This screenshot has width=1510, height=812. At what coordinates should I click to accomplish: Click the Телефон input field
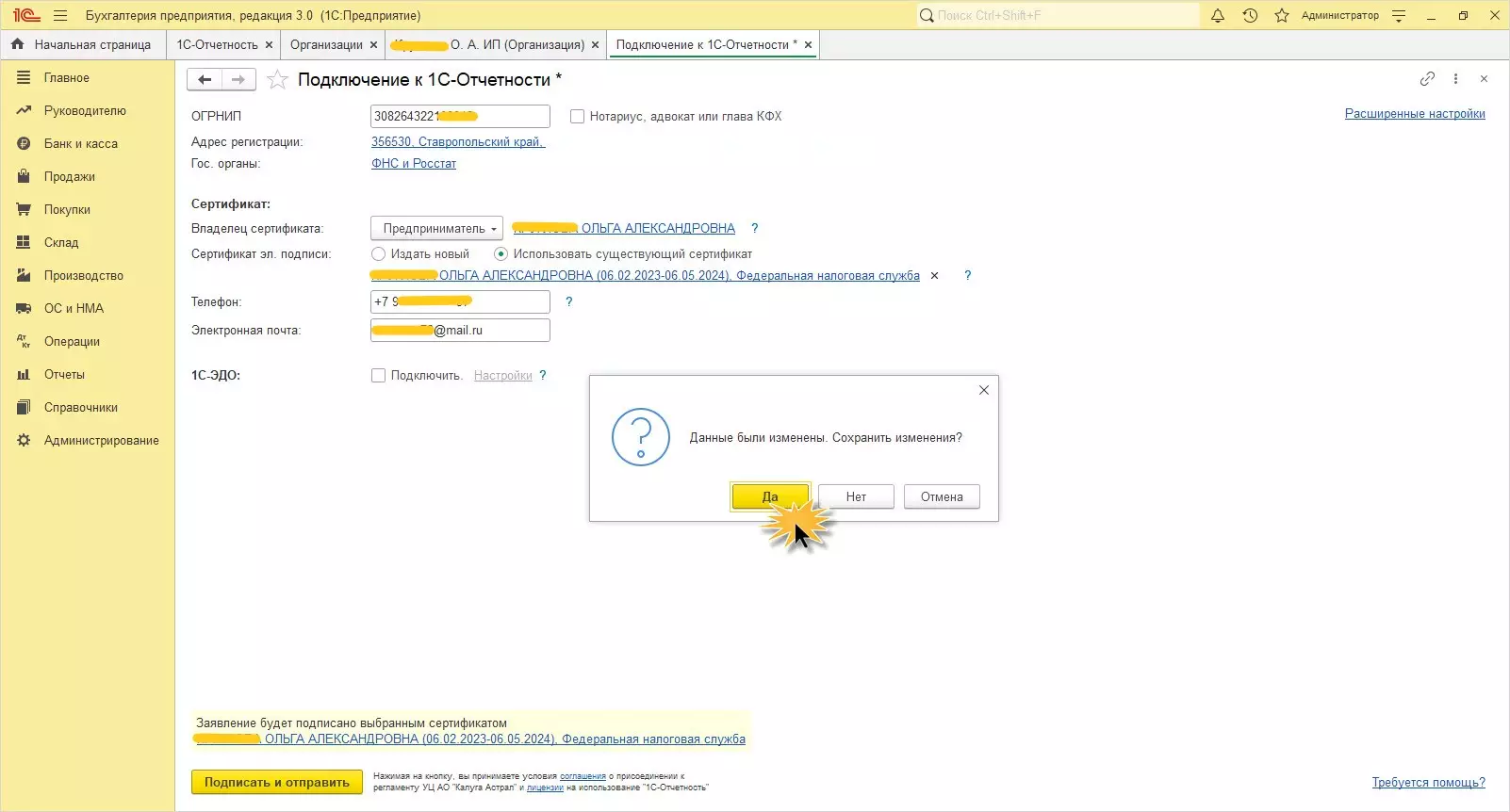[460, 301]
